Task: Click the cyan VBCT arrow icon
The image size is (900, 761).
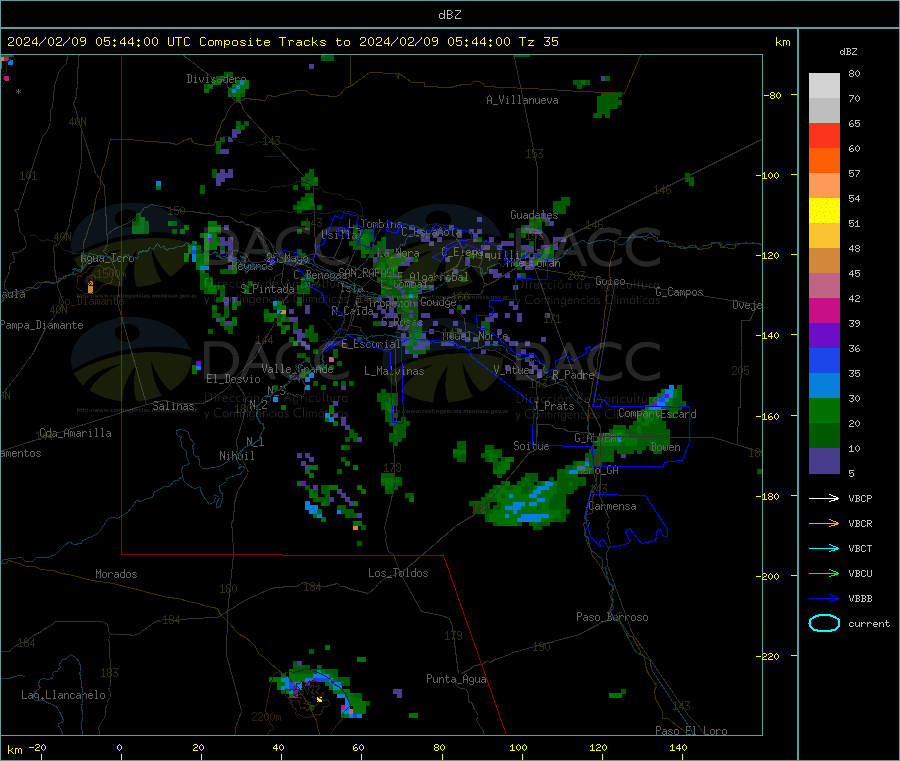Action: pos(824,549)
